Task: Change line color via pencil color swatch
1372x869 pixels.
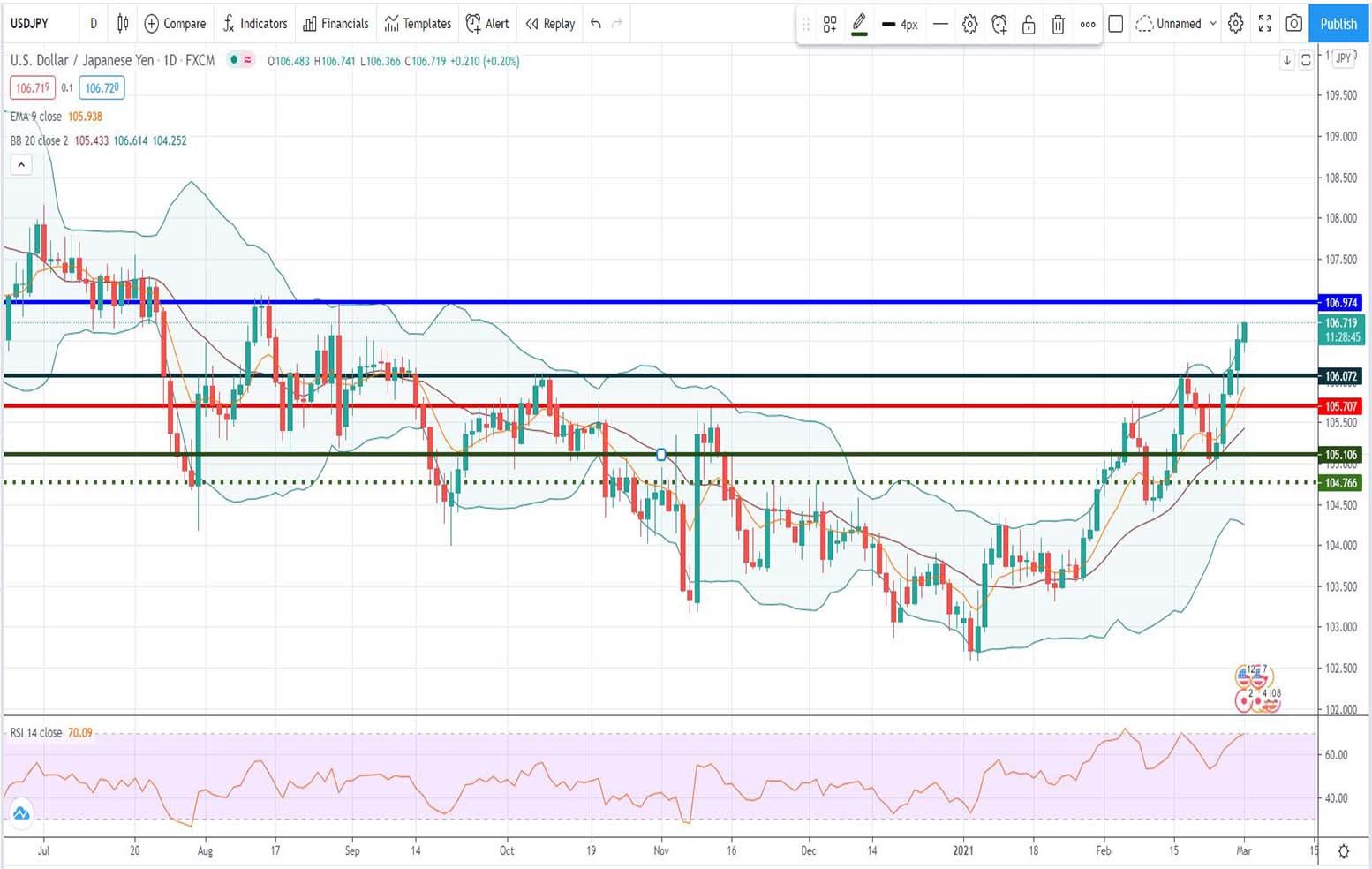Action: [859, 25]
